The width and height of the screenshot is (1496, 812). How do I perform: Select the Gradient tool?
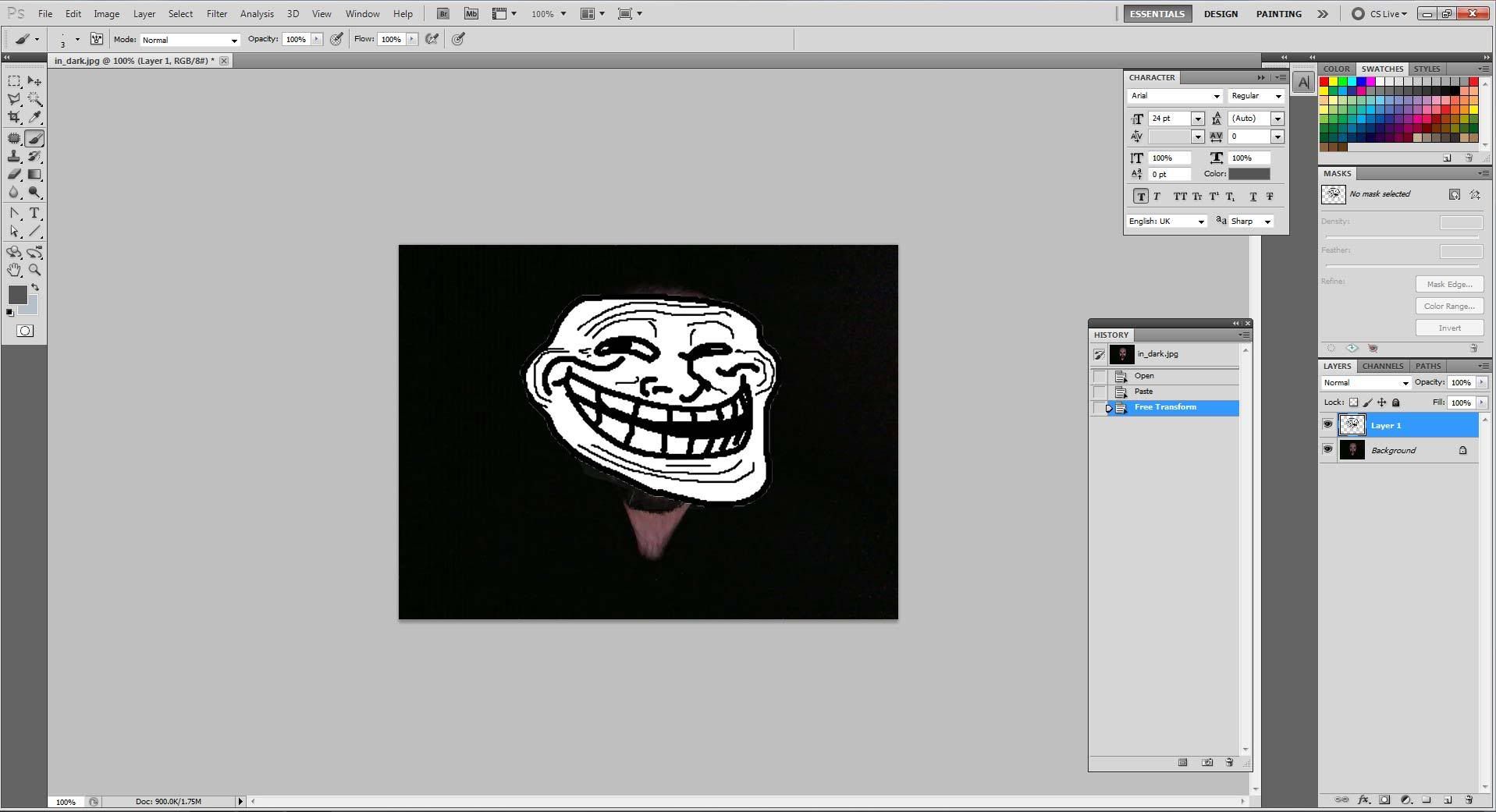point(34,175)
